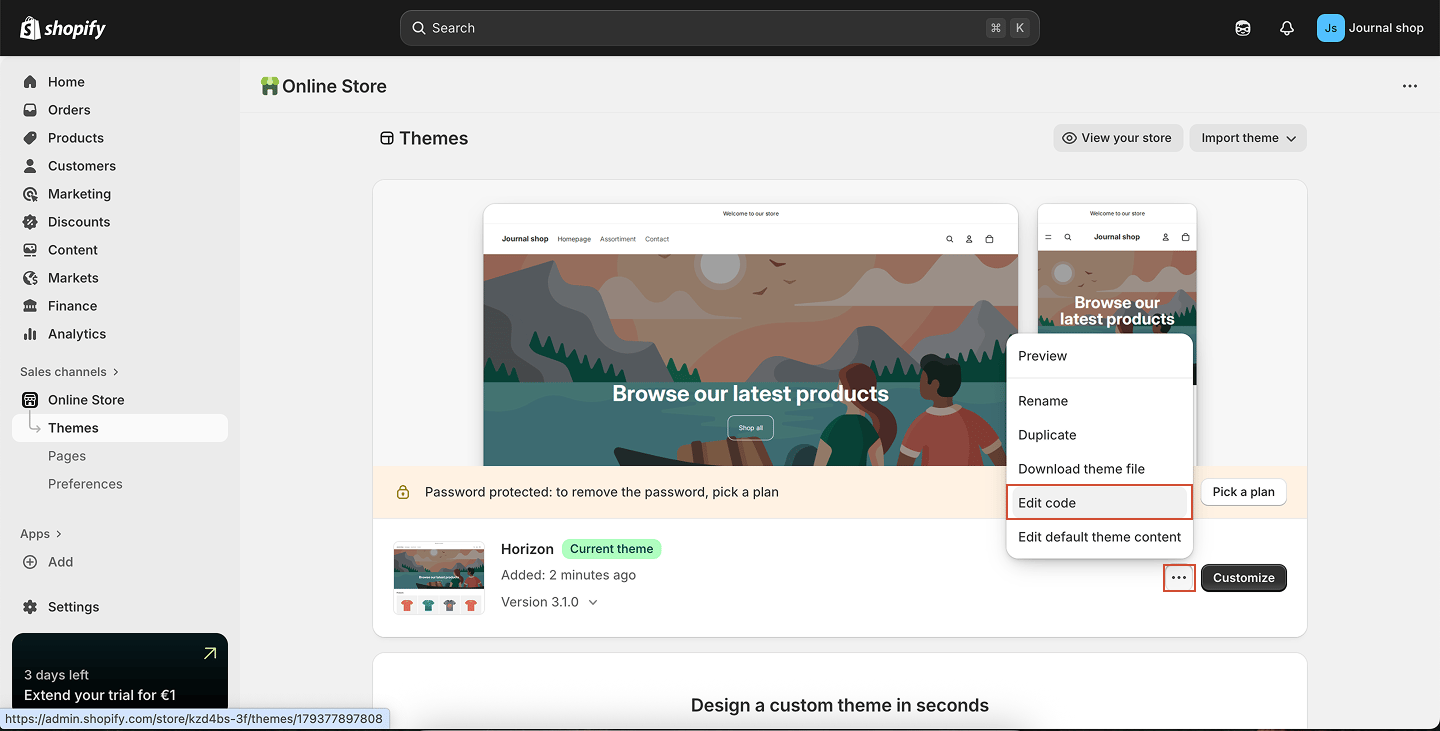Open the Sidekick assistant icon in top bar
The width and height of the screenshot is (1440, 731).
(1243, 28)
